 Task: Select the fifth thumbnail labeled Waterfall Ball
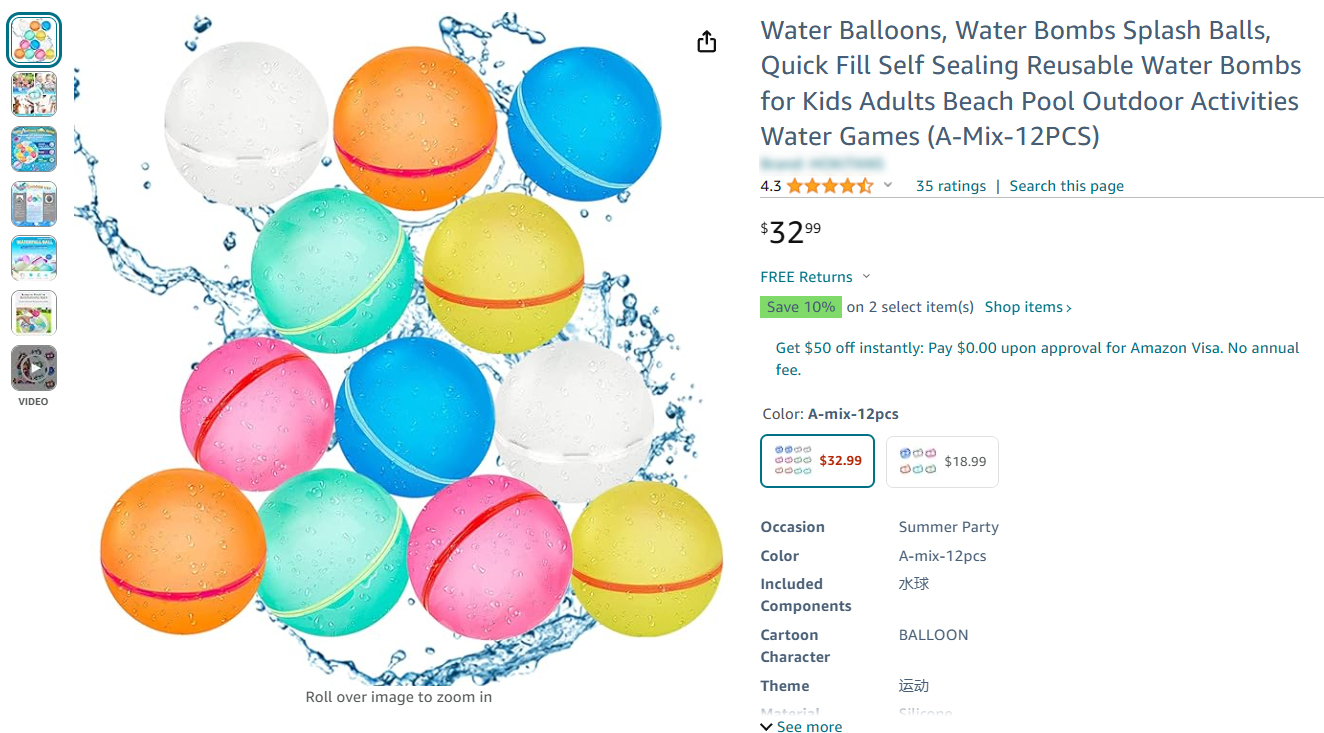pos(34,258)
